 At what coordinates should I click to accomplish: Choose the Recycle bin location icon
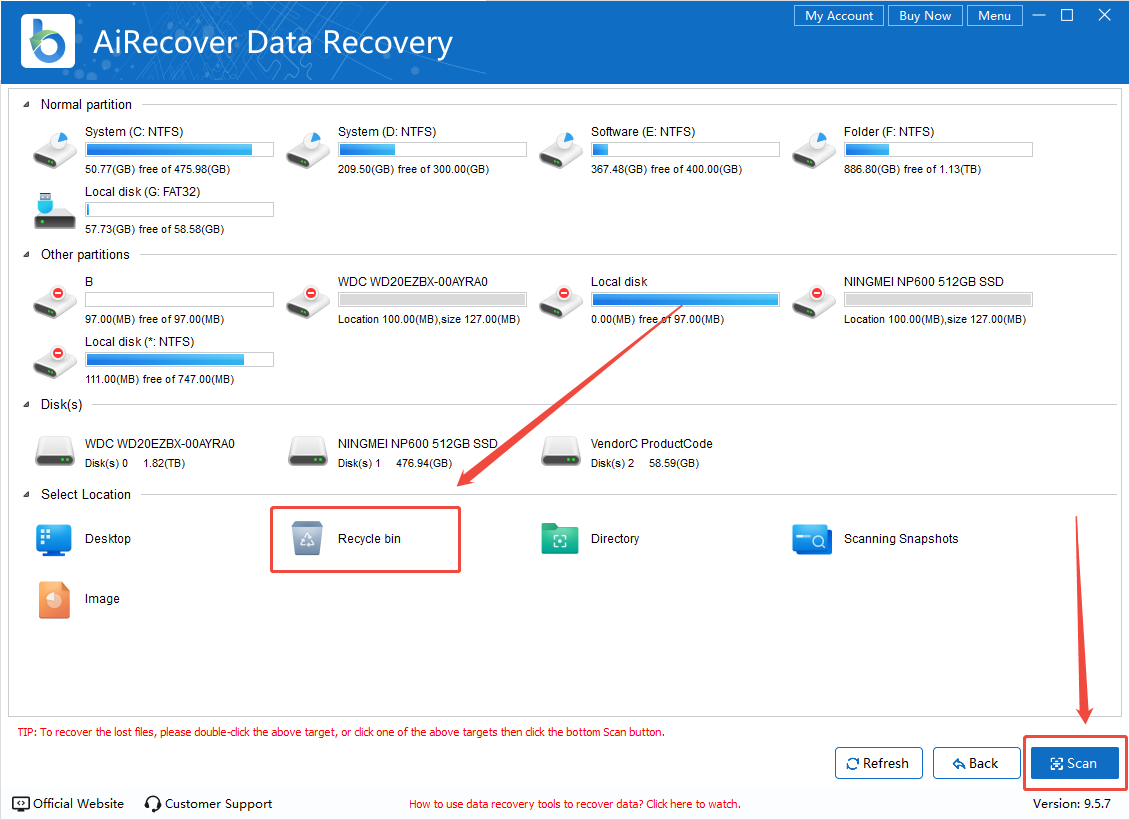click(x=308, y=539)
